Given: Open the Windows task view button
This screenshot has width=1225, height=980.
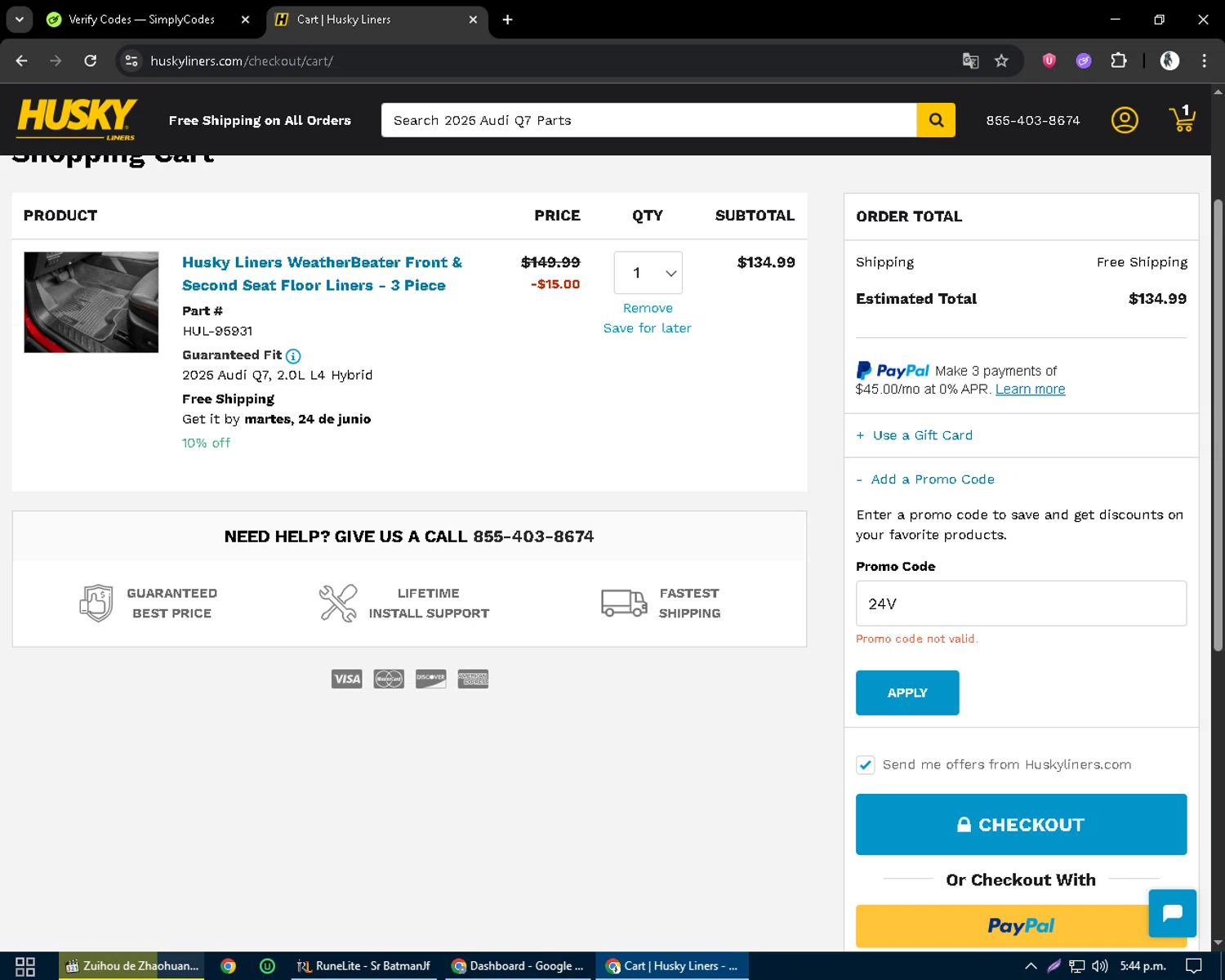Looking at the screenshot, I should (x=25, y=966).
